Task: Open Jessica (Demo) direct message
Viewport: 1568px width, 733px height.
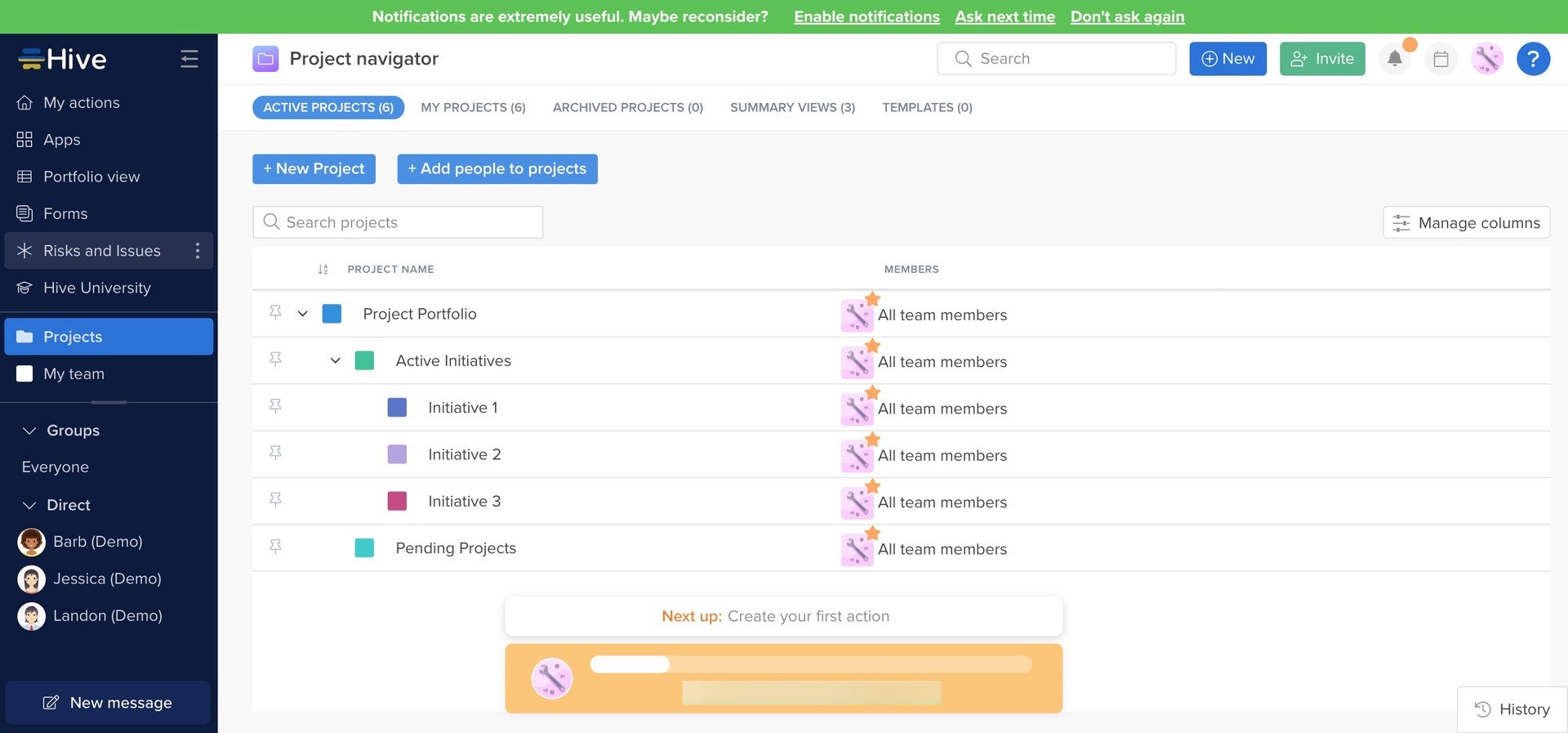Action: coord(90,579)
